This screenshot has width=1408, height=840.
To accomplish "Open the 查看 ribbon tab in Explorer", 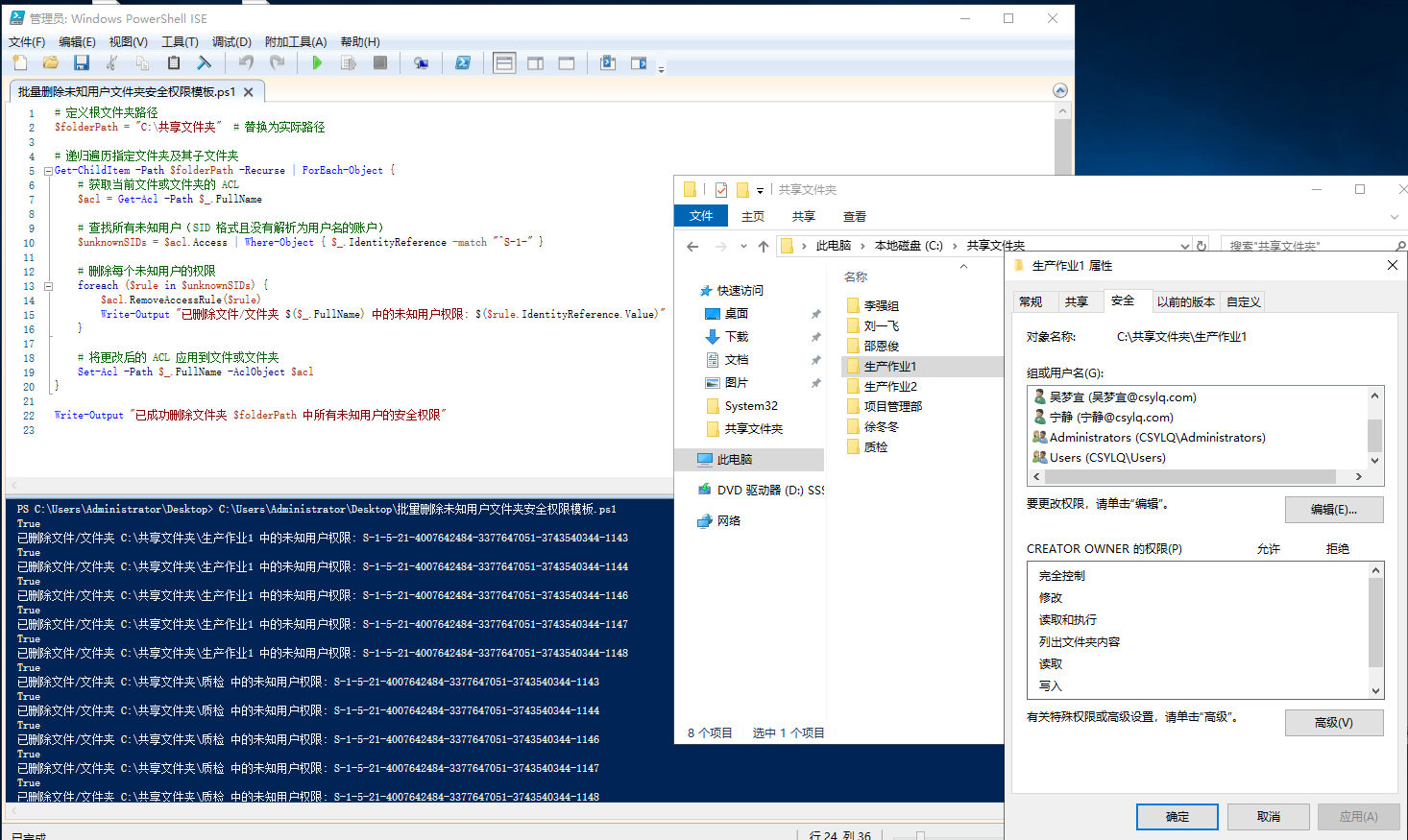I will click(x=855, y=216).
